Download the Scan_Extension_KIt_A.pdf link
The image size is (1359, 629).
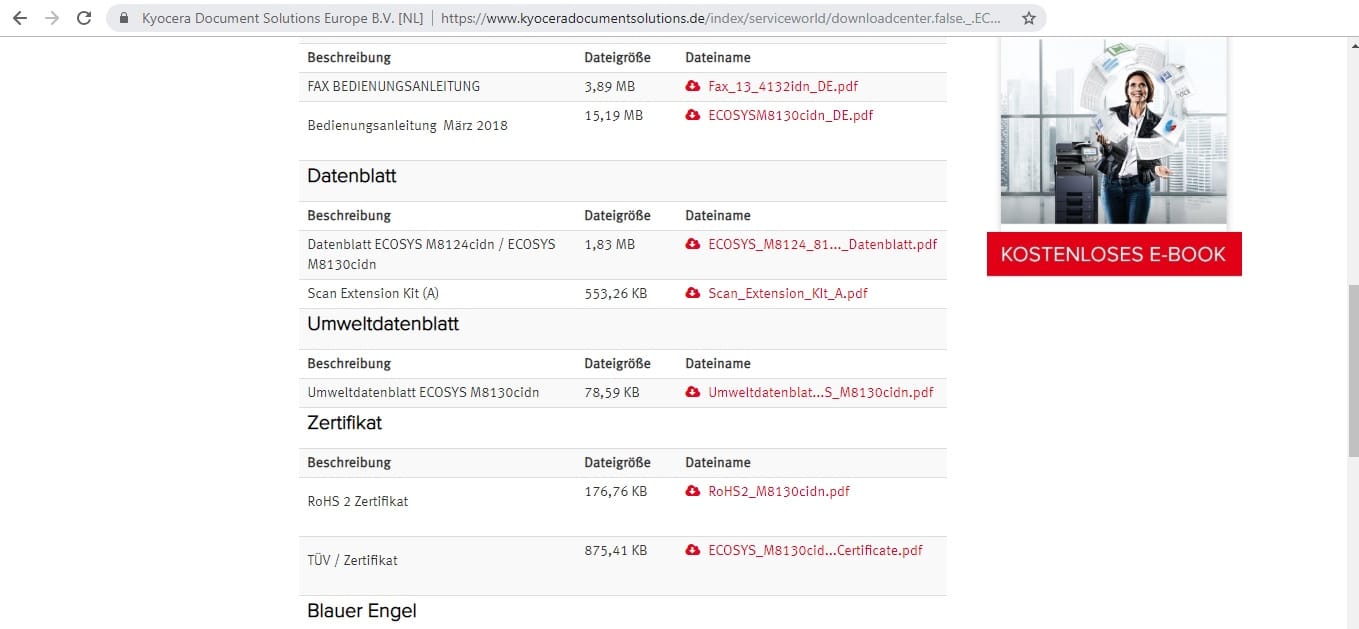788,293
